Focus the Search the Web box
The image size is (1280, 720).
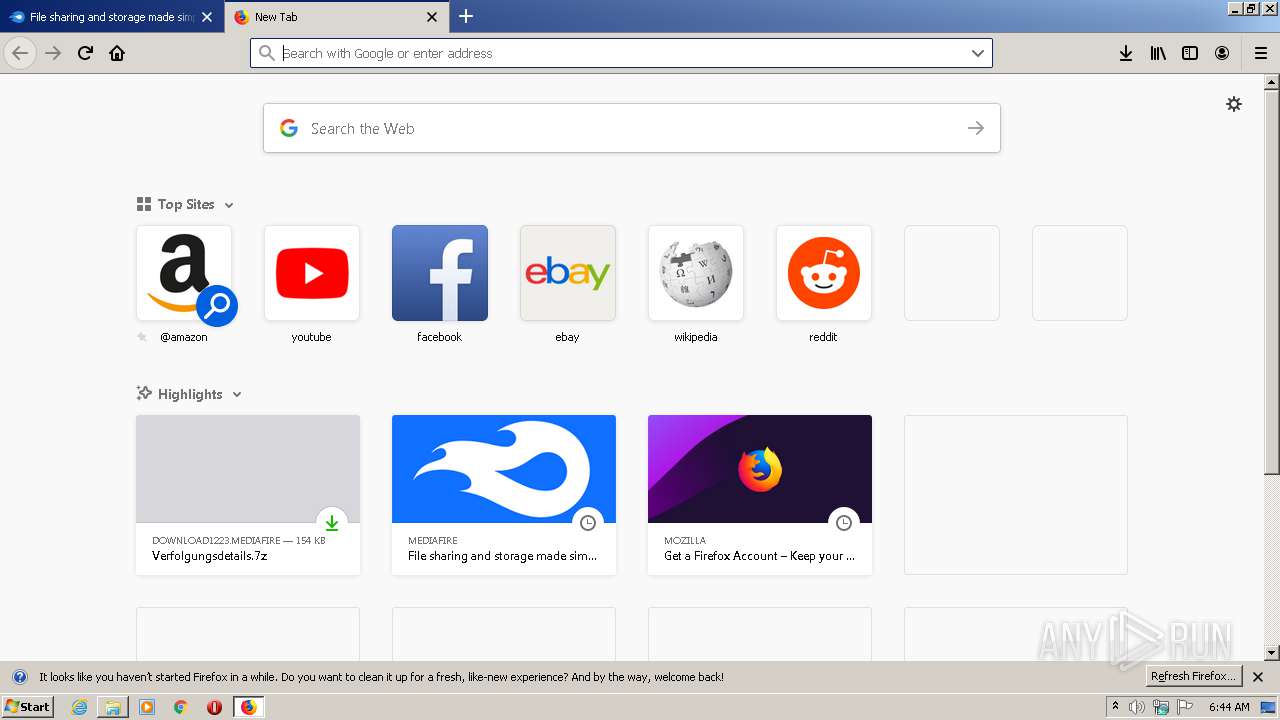[x=632, y=128]
